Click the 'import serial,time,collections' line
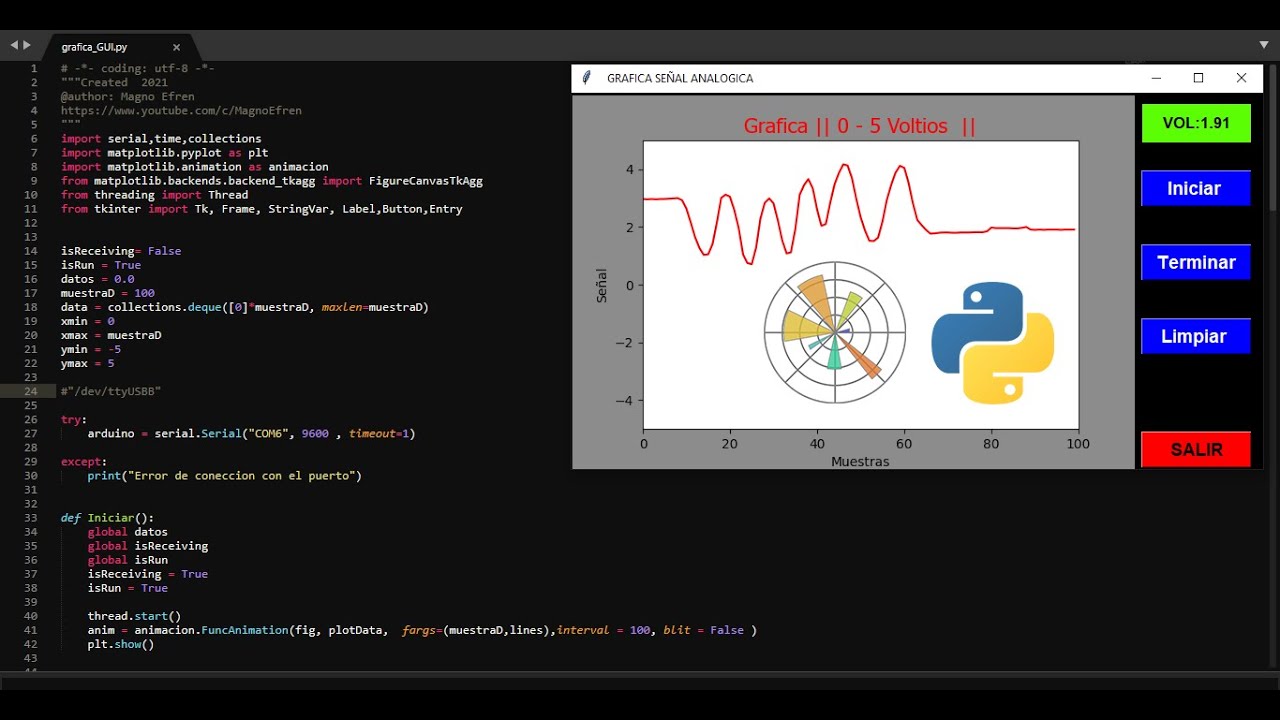1280x720 pixels. coord(161,139)
